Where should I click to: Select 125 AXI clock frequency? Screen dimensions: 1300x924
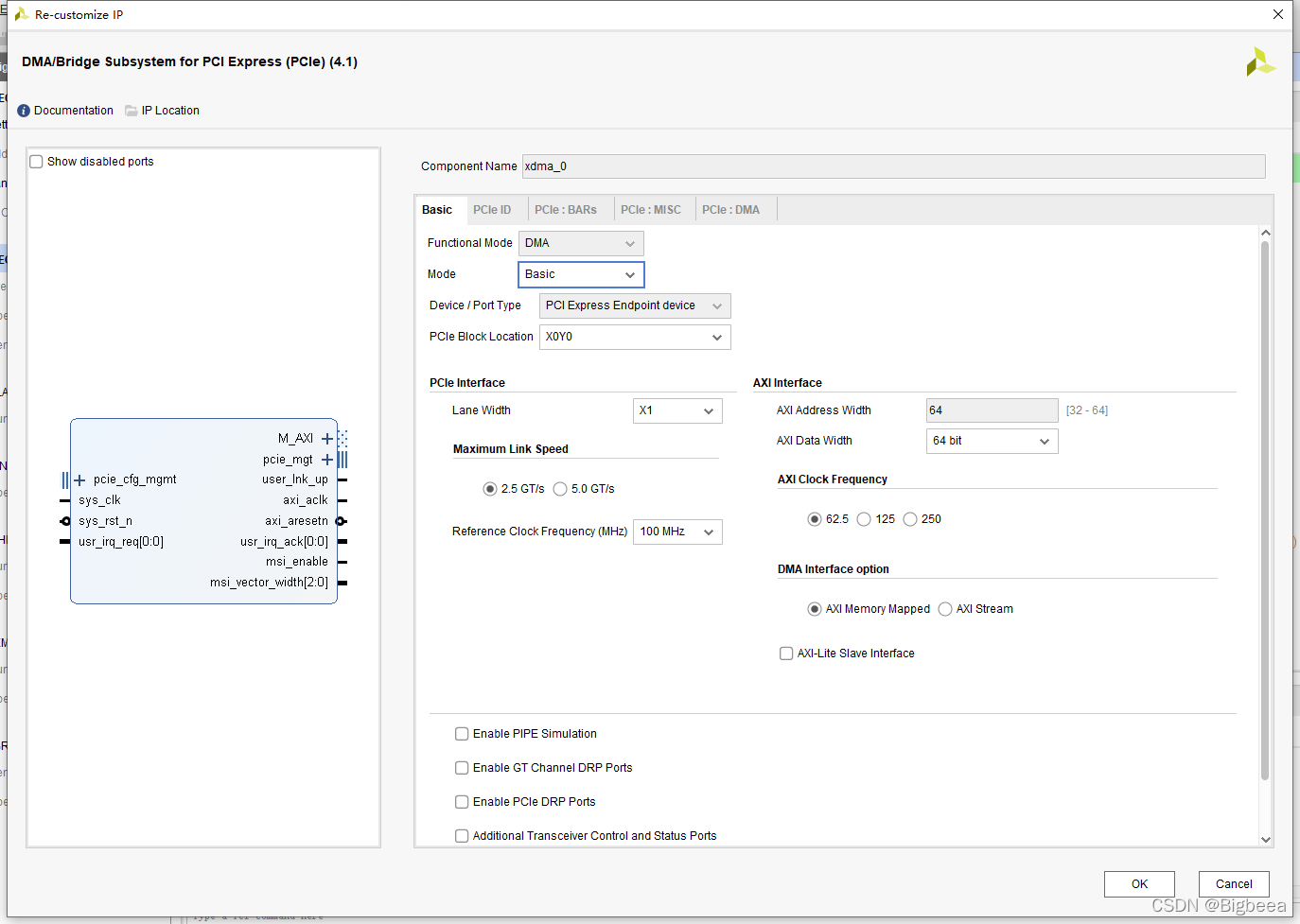point(864,519)
